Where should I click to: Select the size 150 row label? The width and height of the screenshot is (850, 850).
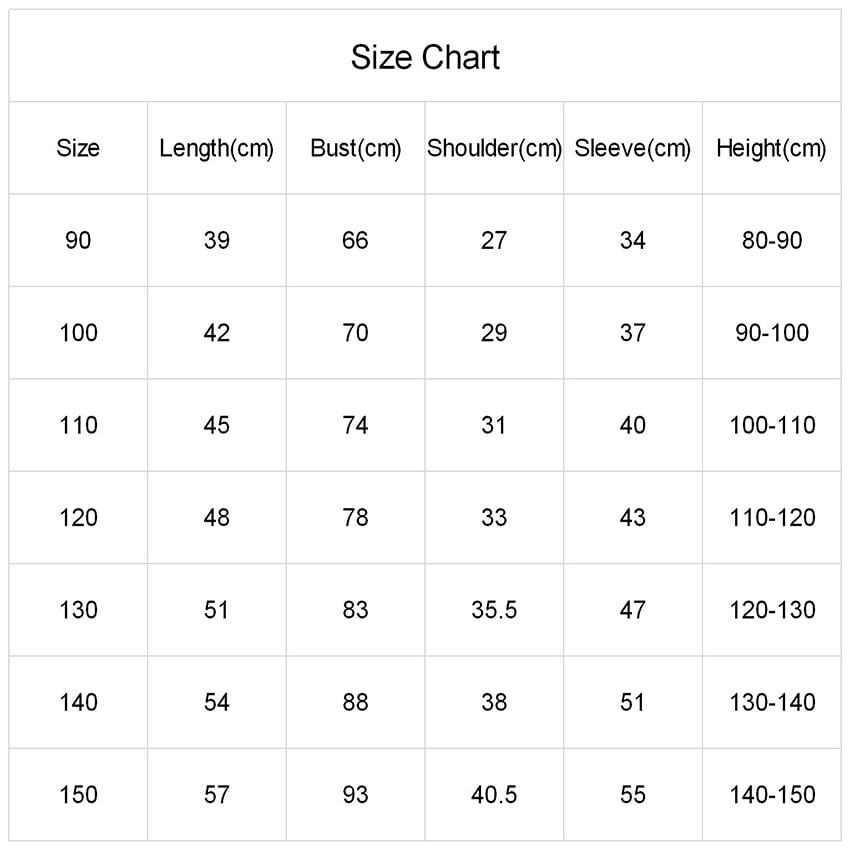pyautogui.click(x=78, y=795)
